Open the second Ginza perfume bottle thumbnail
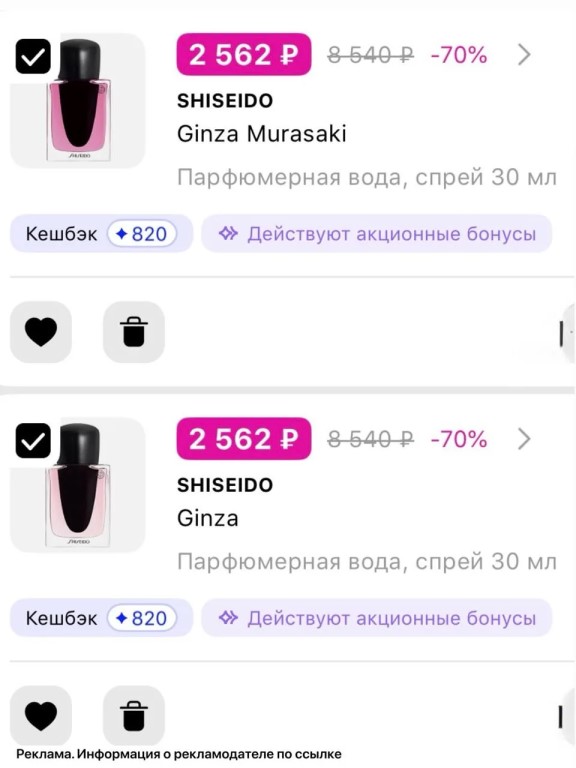 tap(78, 485)
